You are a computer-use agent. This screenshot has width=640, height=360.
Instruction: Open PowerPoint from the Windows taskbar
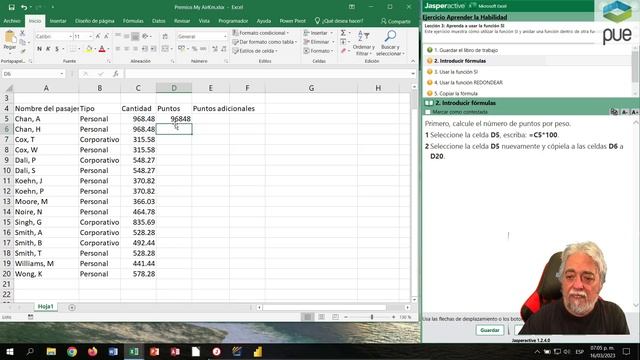(154, 351)
